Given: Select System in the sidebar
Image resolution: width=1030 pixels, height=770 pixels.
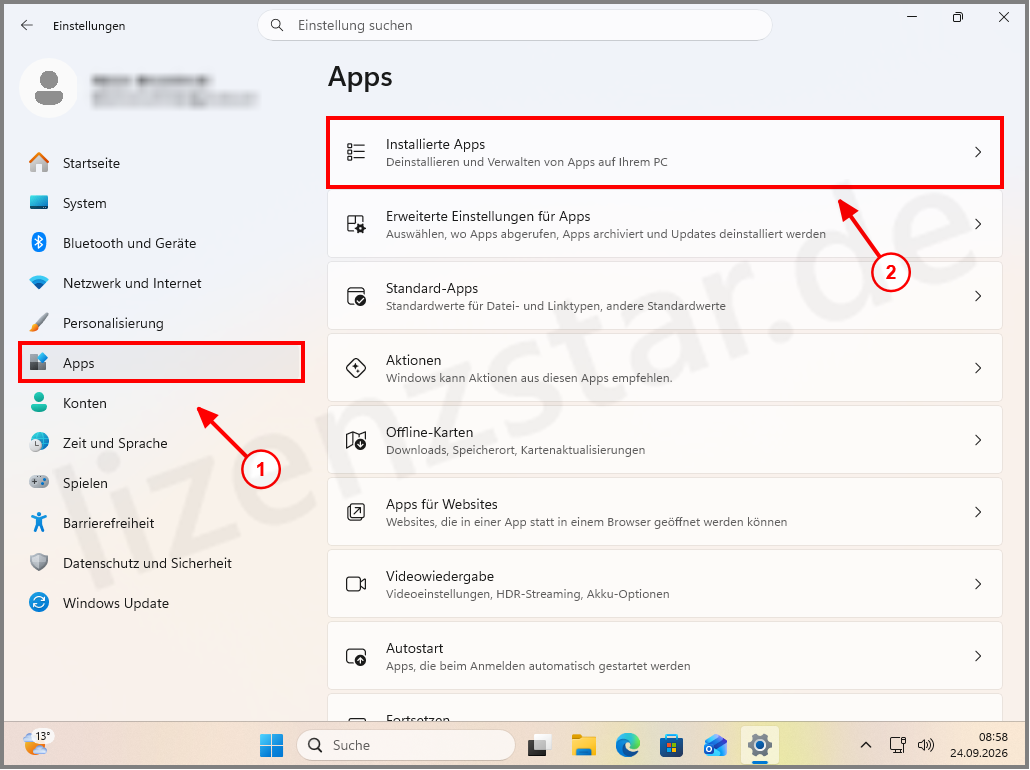Looking at the screenshot, I should click(x=162, y=203).
